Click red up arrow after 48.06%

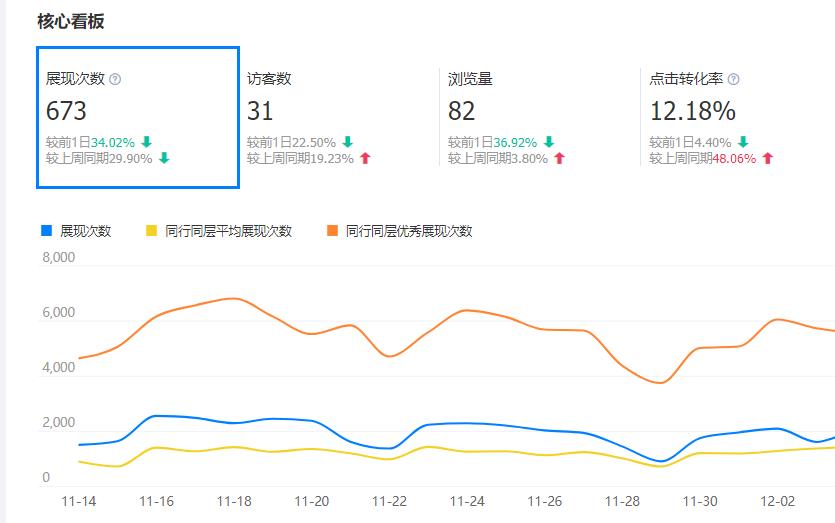[x=767, y=158]
